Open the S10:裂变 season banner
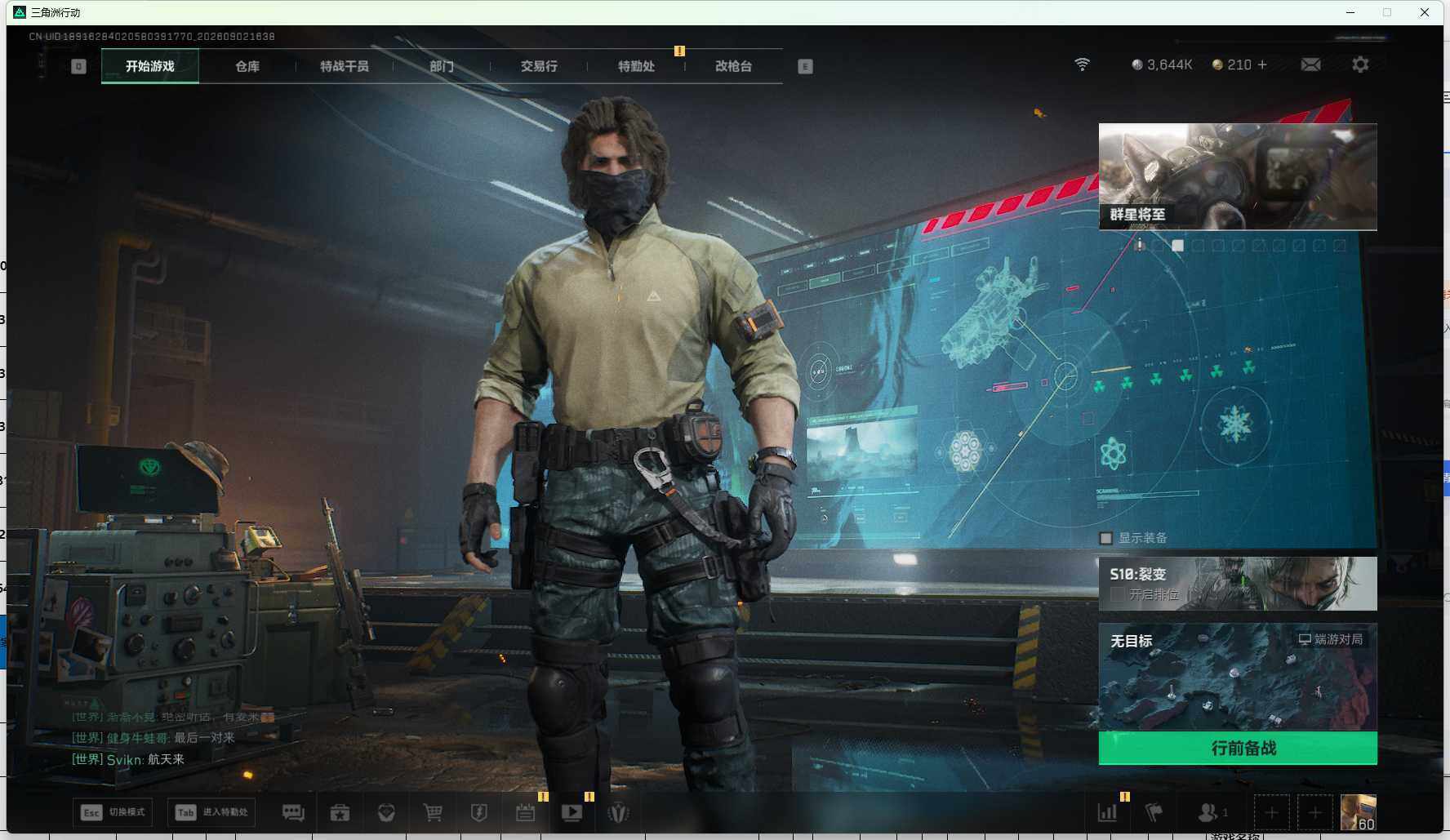Image resolution: width=1450 pixels, height=840 pixels. tap(1238, 584)
